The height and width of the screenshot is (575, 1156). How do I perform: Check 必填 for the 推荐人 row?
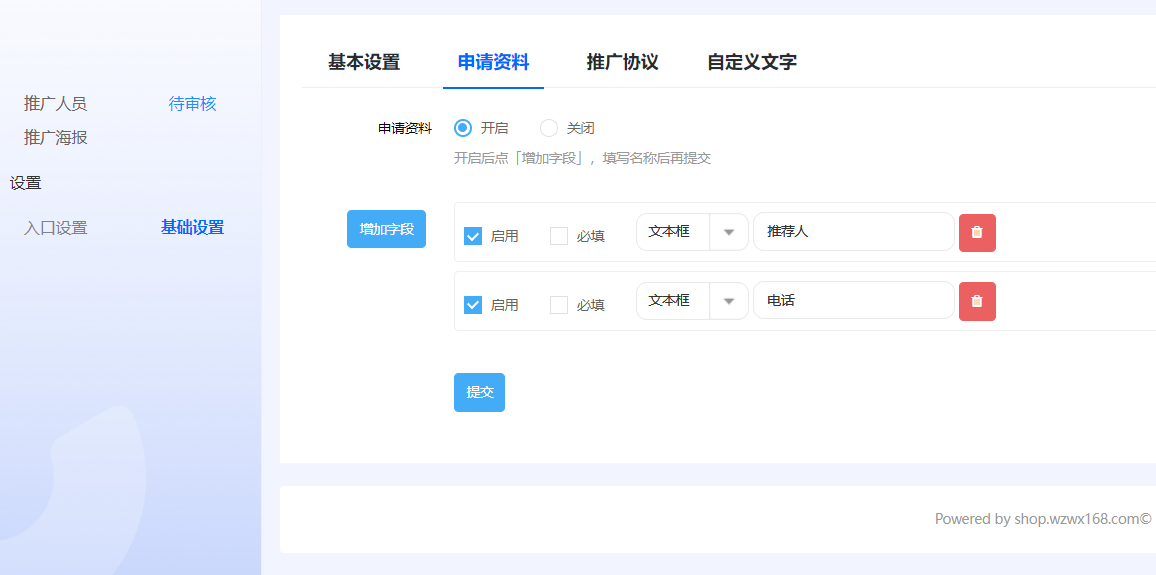(x=559, y=236)
